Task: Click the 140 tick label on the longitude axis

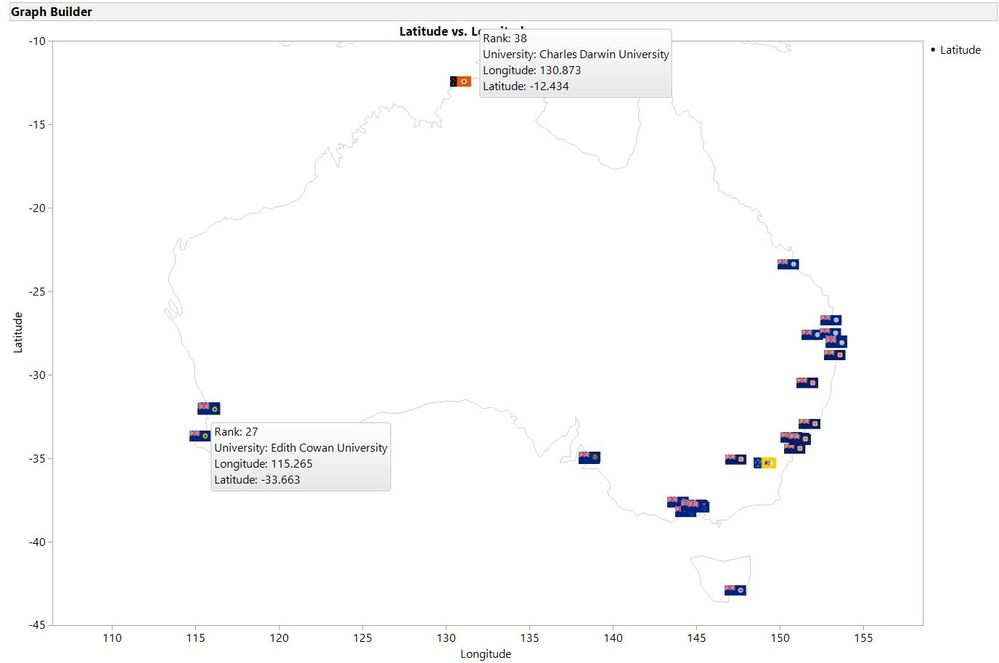Action: coord(613,638)
